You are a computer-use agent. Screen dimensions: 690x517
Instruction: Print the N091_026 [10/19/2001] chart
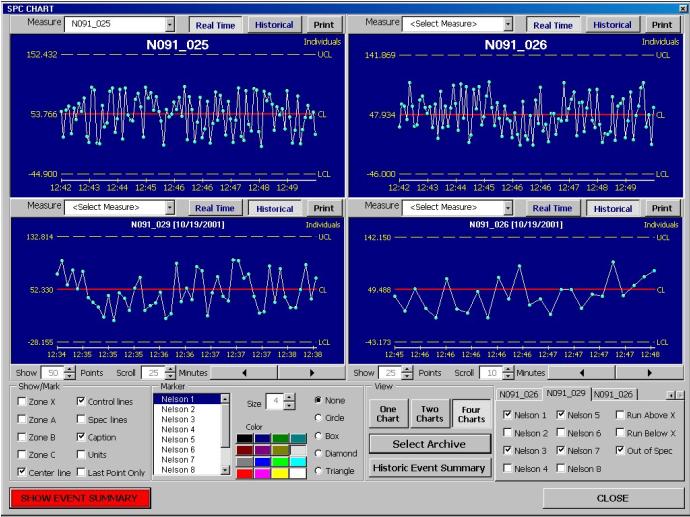pyautogui.click(x=662, y=208)
